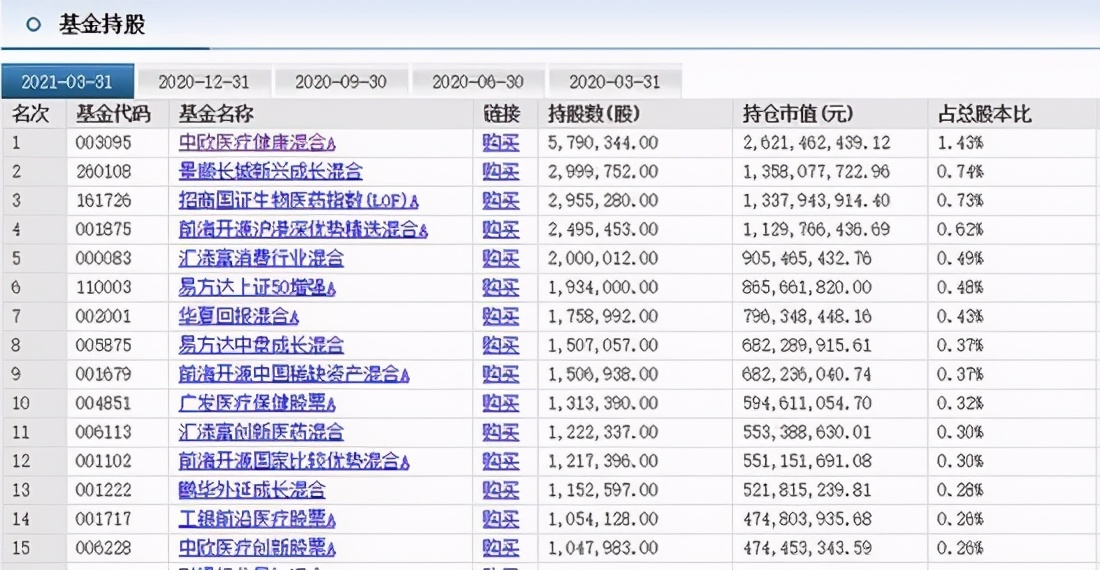Screen dimensions: 1100x570
Task: Select market value 2,621,462,439.12
Action: pyautogui.click(x=817, y=142)
